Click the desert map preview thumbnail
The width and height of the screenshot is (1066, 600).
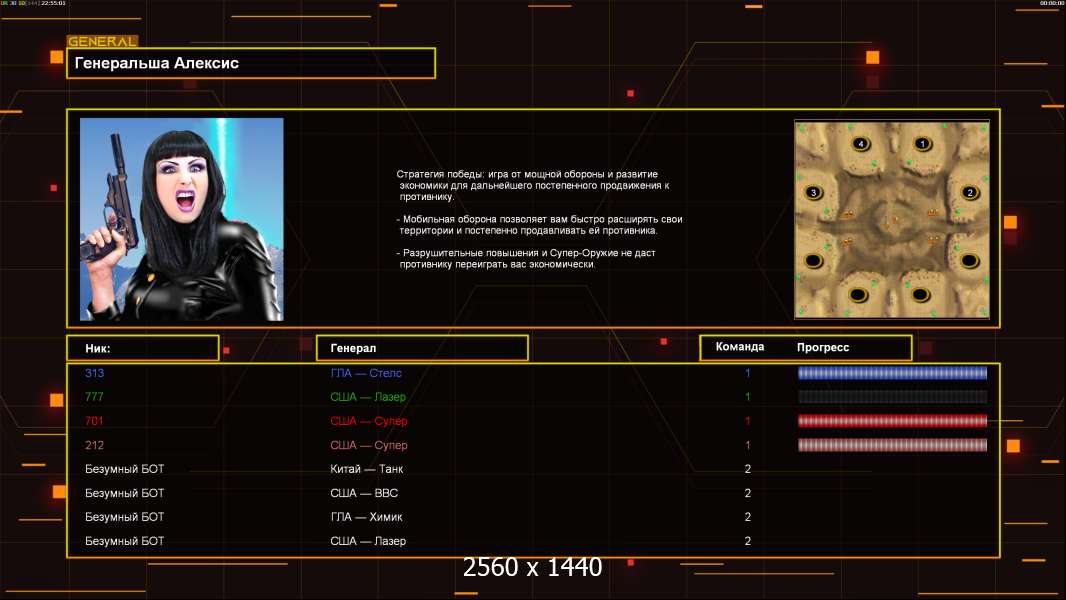892,219
